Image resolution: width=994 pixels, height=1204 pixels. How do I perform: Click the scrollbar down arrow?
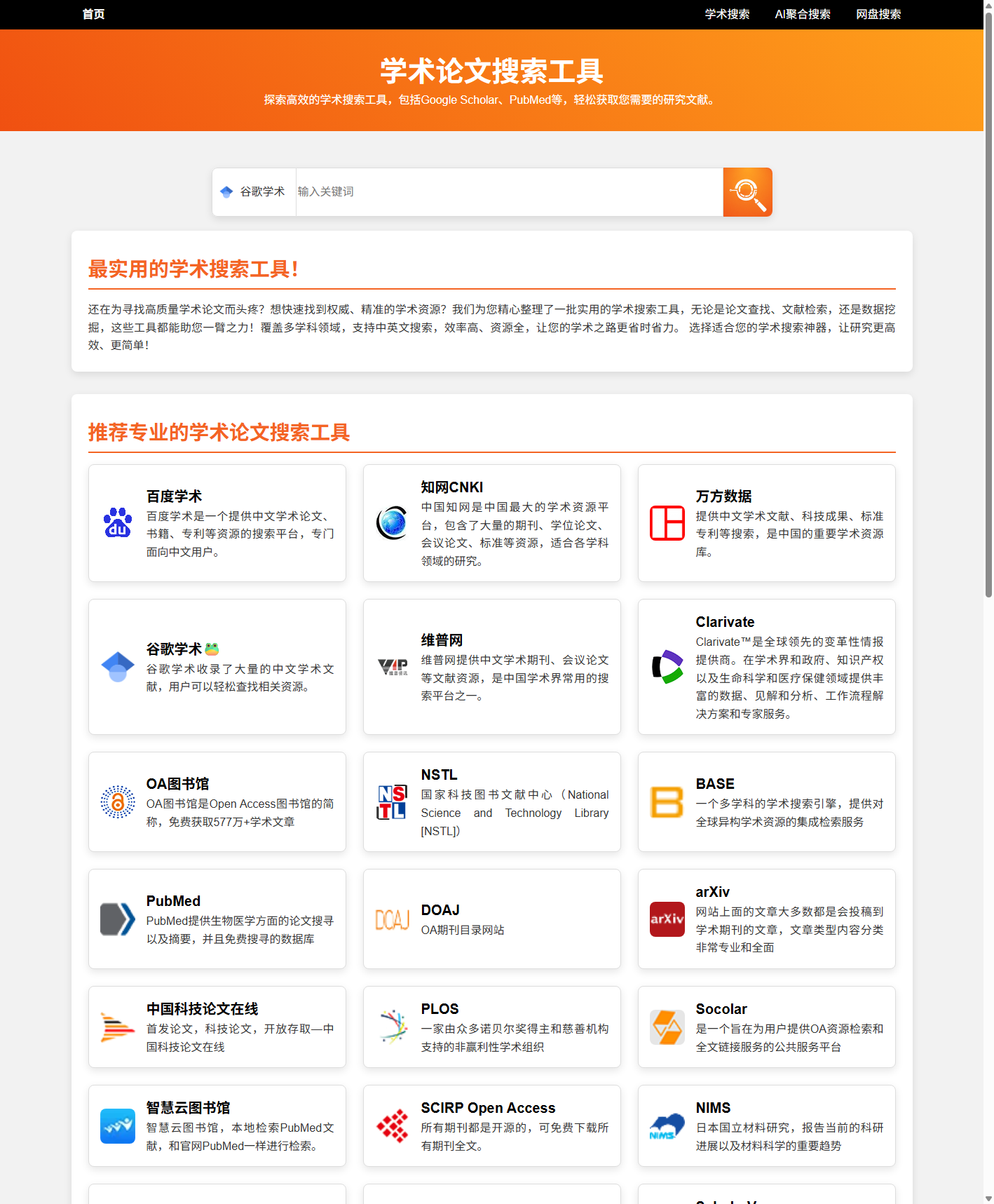click(x=988, y=1198)
